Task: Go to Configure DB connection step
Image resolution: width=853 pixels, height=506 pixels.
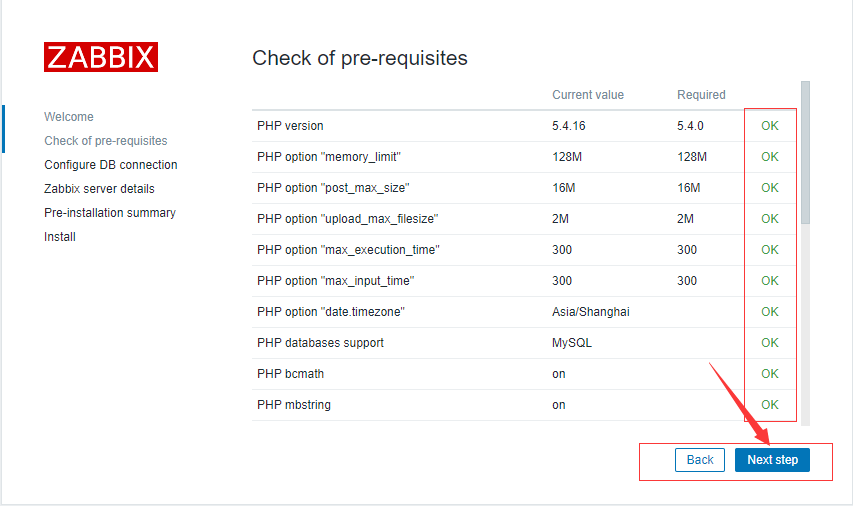Action: point(110,165)
